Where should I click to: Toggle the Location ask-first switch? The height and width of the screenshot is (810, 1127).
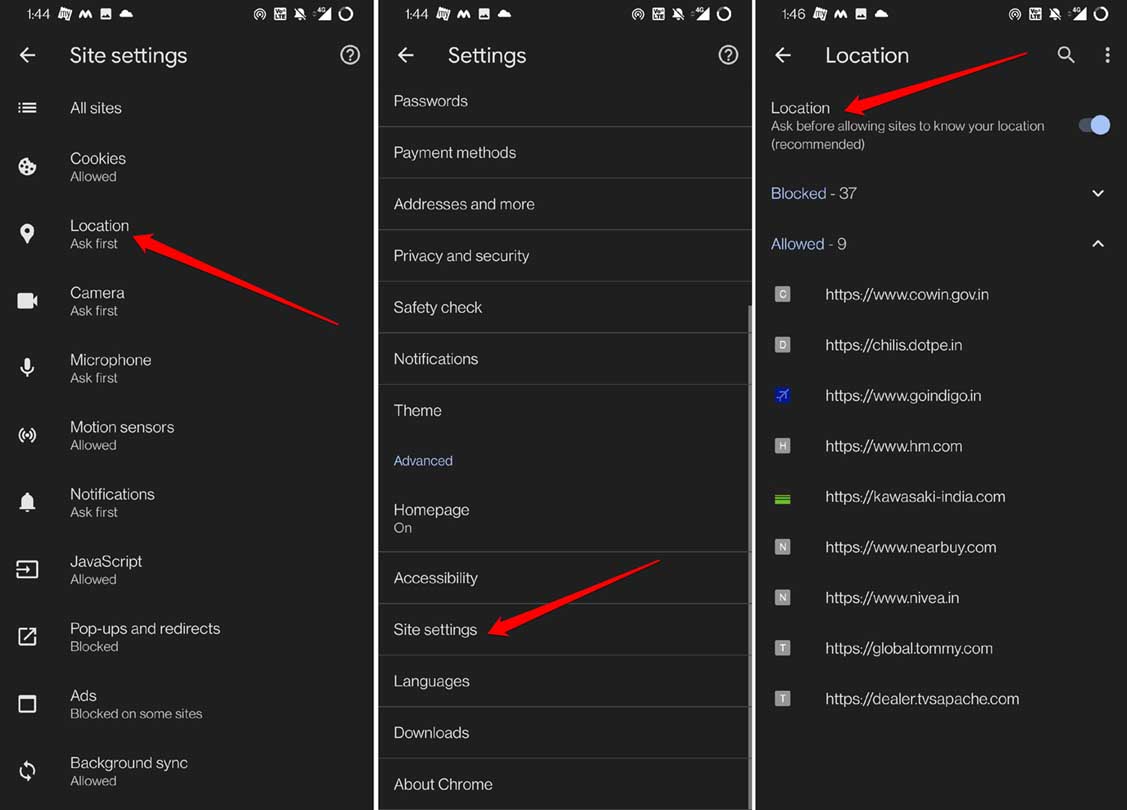pos(1094,125)
